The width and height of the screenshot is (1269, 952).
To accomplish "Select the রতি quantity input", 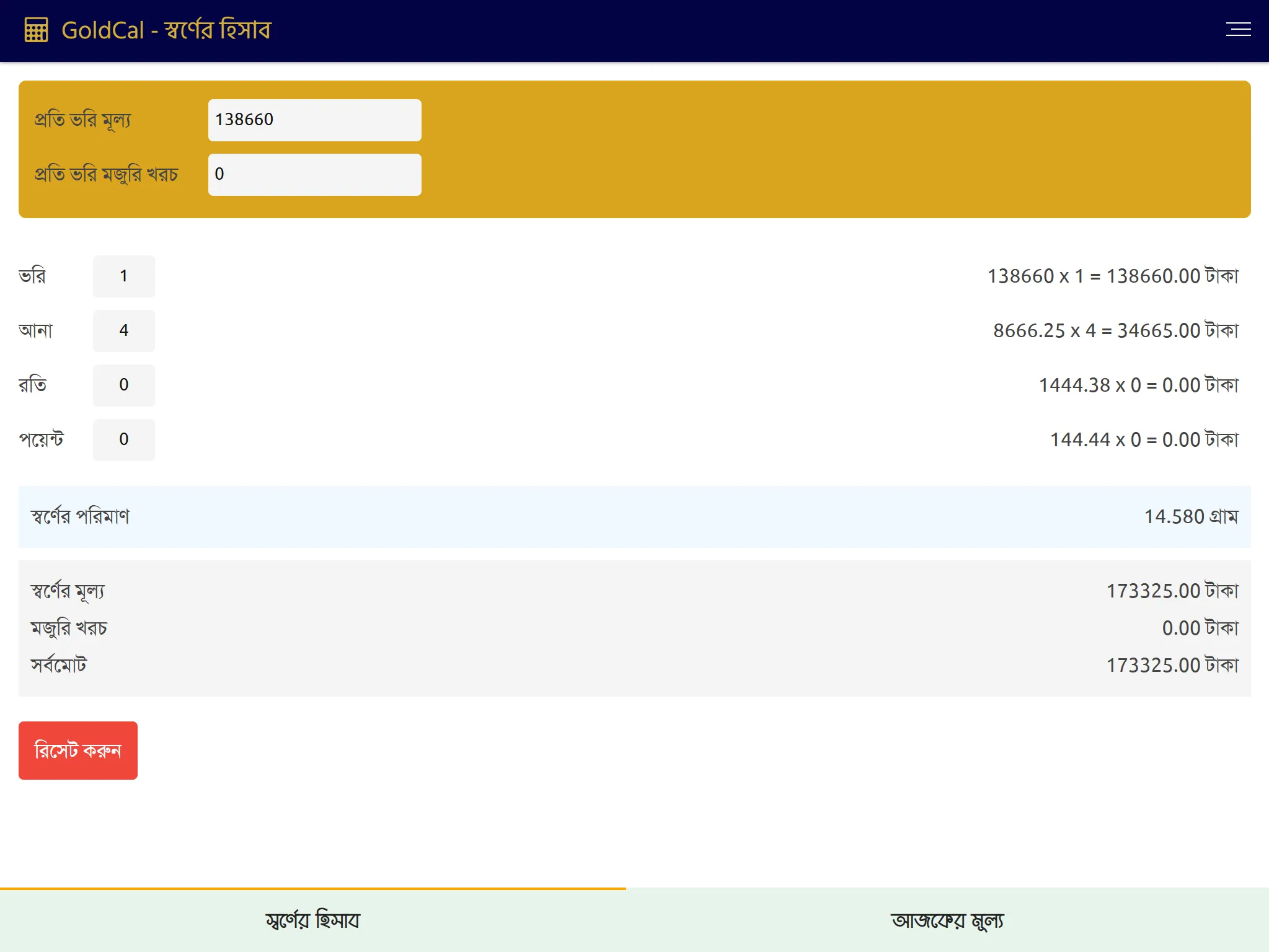I will point(123,385).
